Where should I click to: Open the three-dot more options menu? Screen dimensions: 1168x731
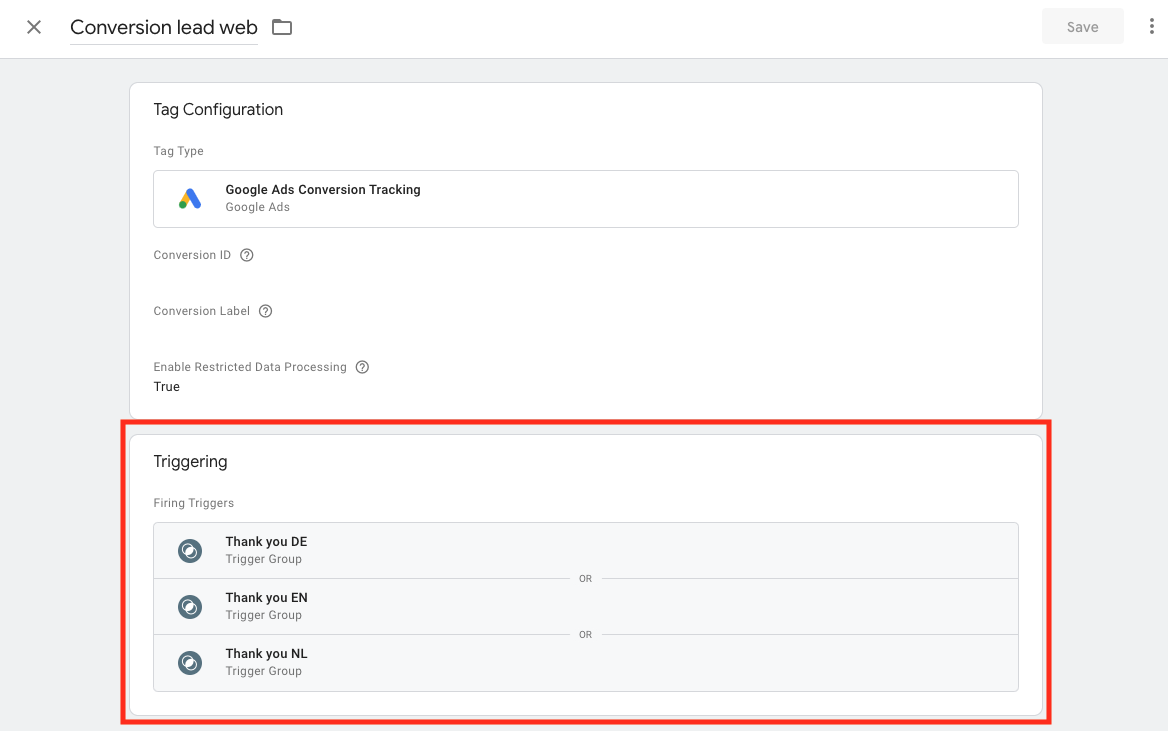[1151, 27]
